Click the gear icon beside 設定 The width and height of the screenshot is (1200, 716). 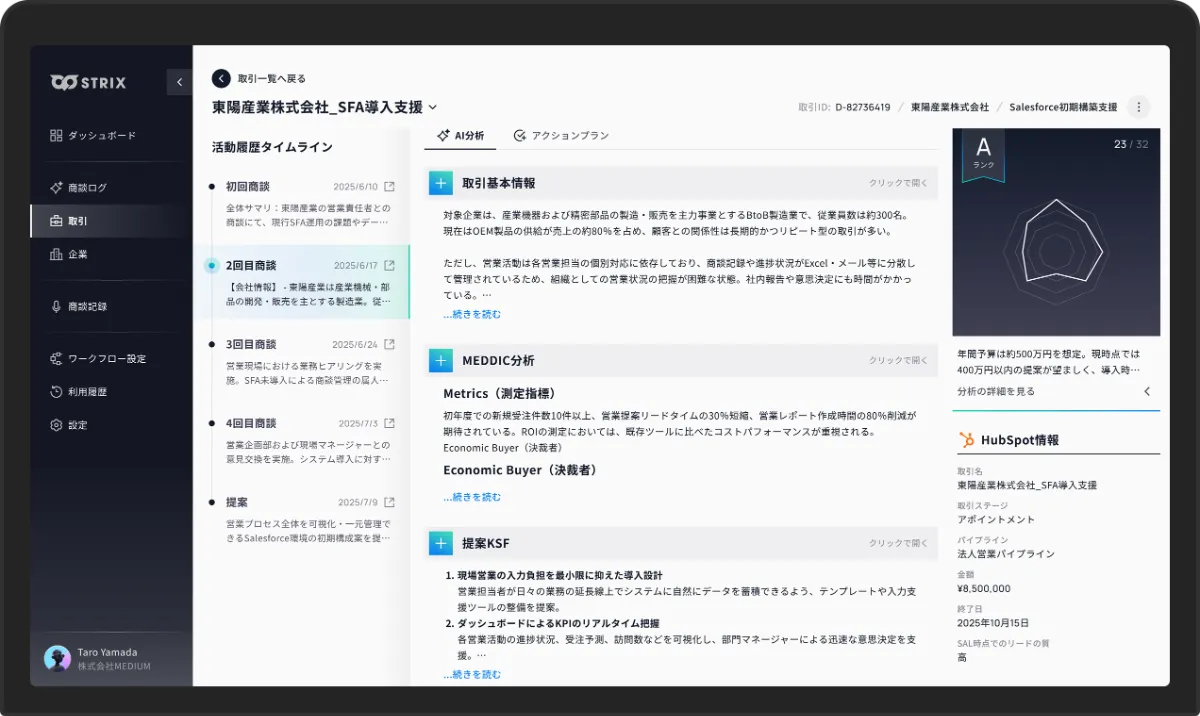[x=56, y=425]
